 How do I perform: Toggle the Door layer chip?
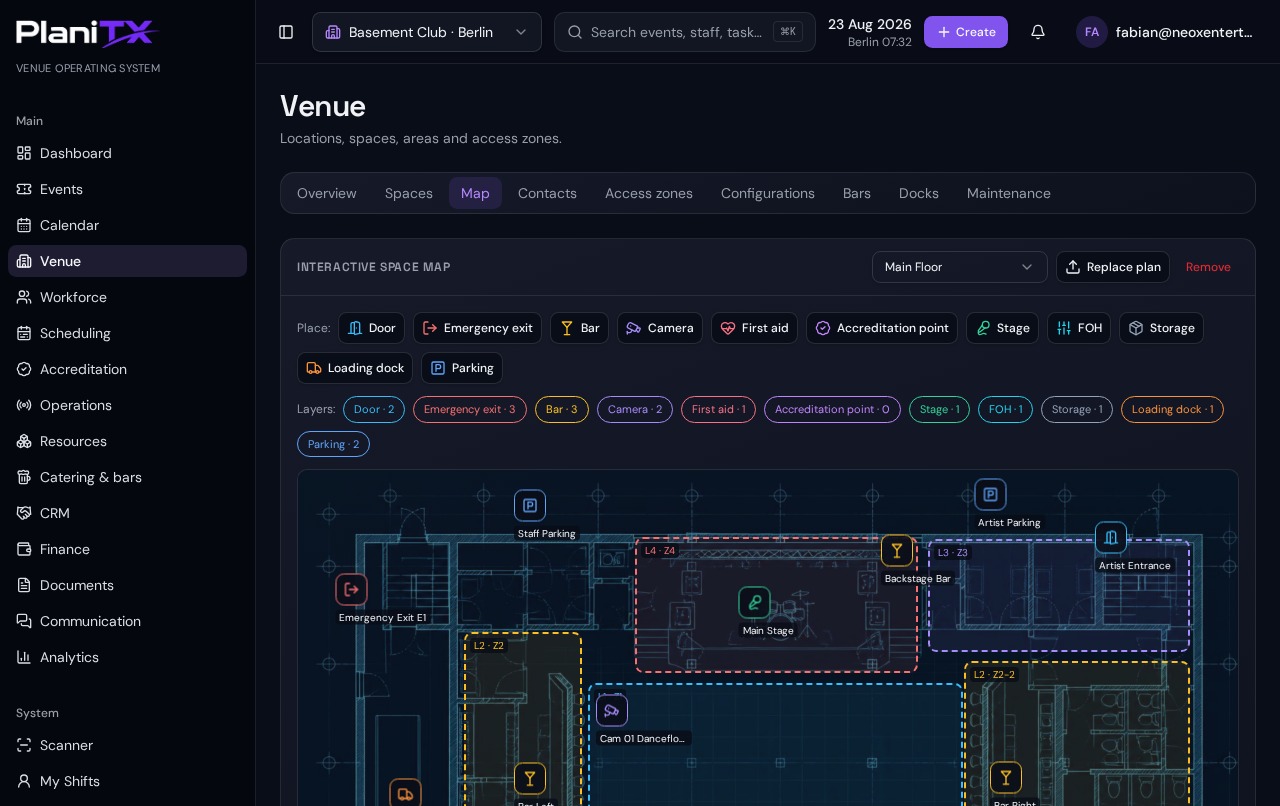(x=374, y=409)
